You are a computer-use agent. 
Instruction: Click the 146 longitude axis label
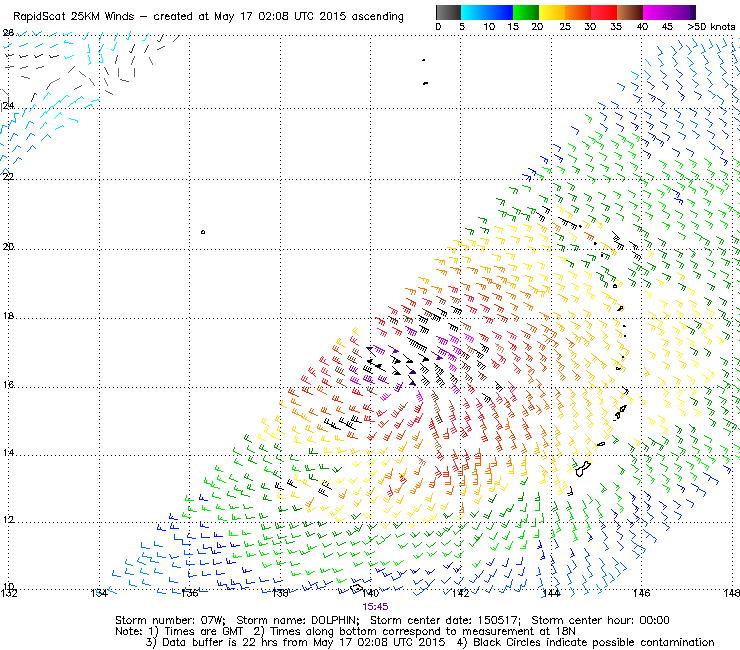point(641,593)
